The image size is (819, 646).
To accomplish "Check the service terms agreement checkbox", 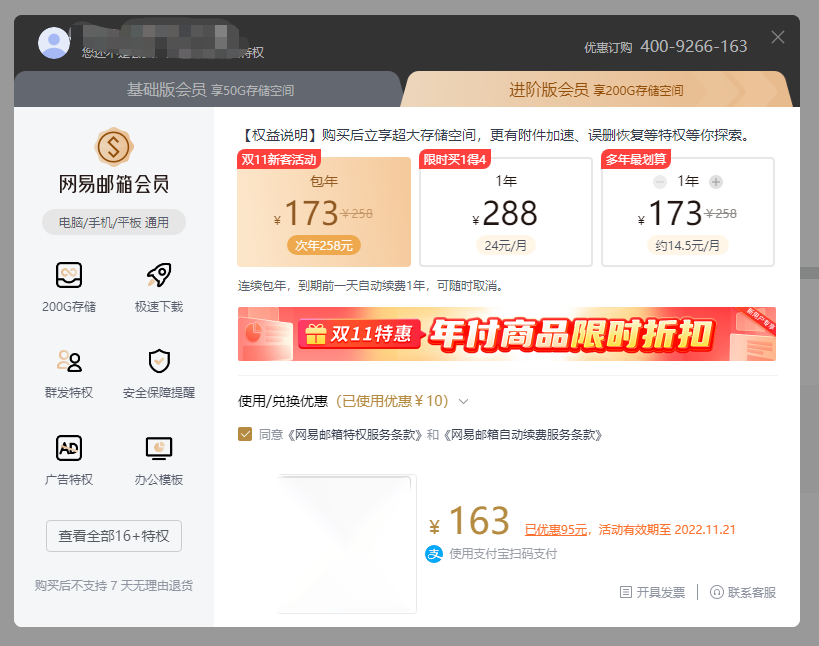I will pyautogui.click(x=245, y=436).
